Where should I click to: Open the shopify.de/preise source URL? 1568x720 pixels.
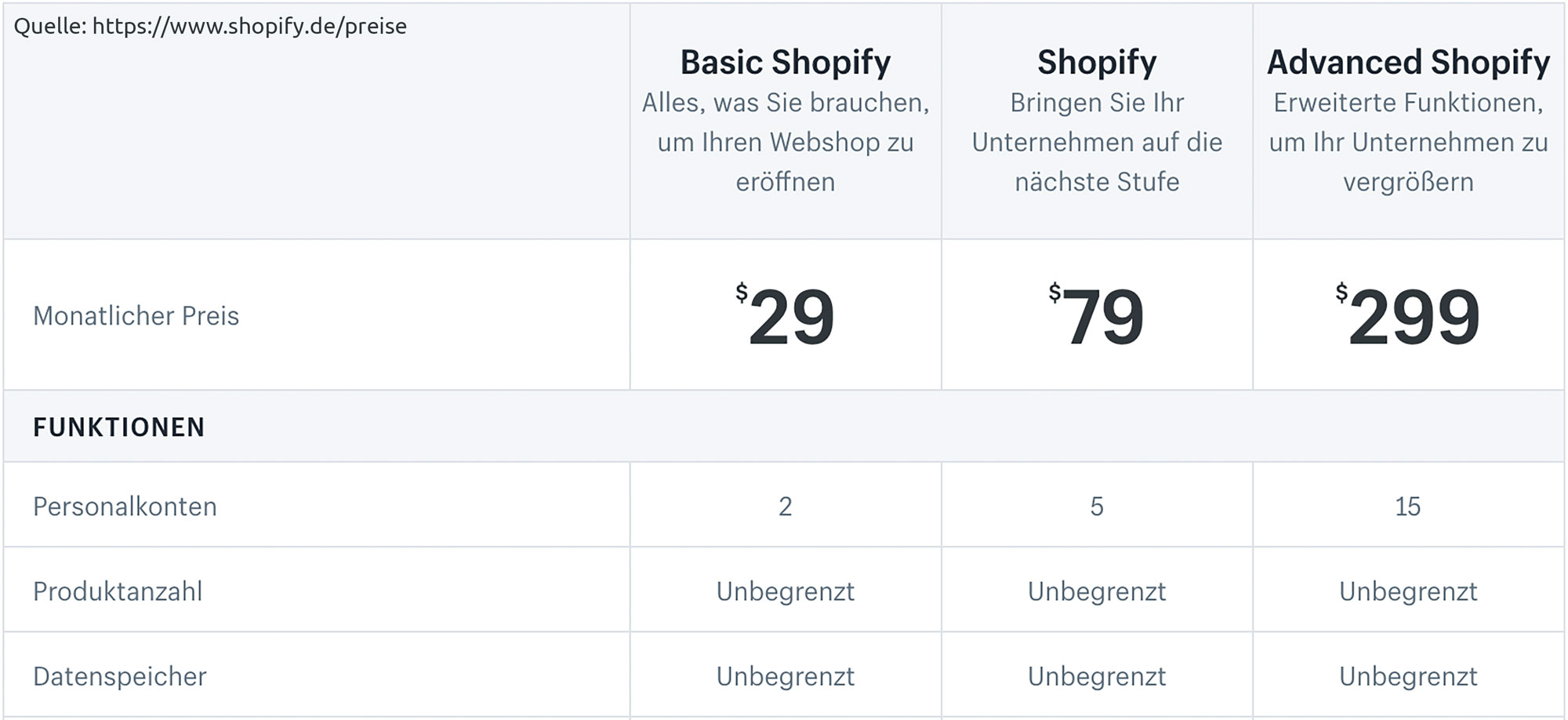[x=249, y=27]
